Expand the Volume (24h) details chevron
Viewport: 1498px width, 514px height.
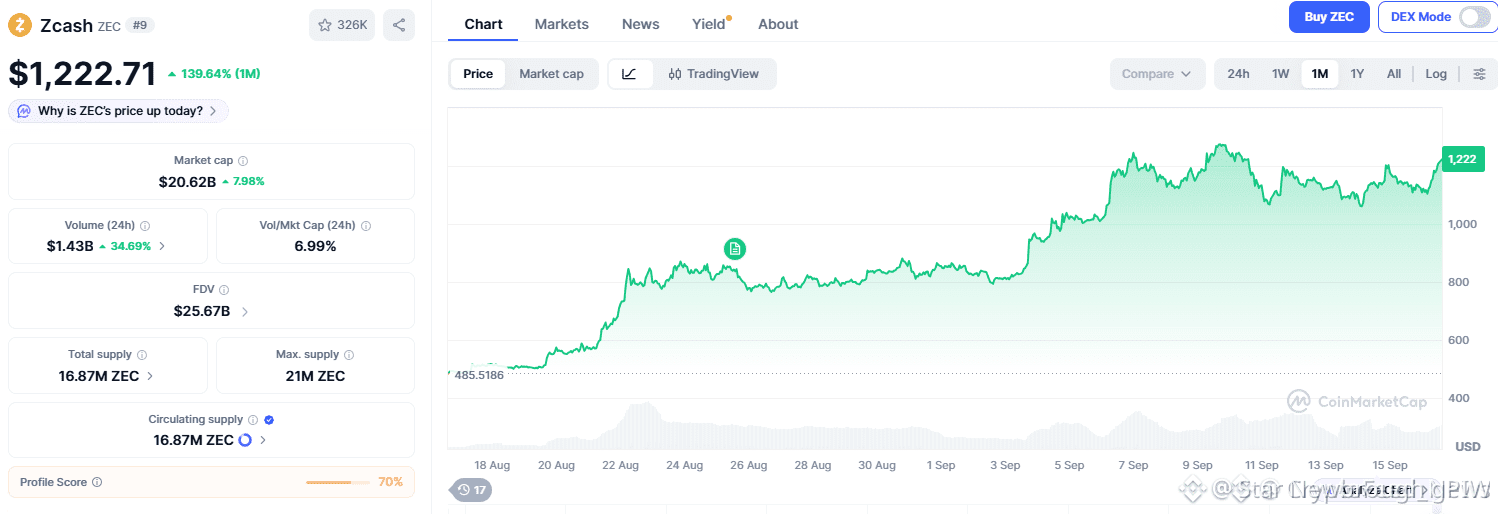pos(163,246)
